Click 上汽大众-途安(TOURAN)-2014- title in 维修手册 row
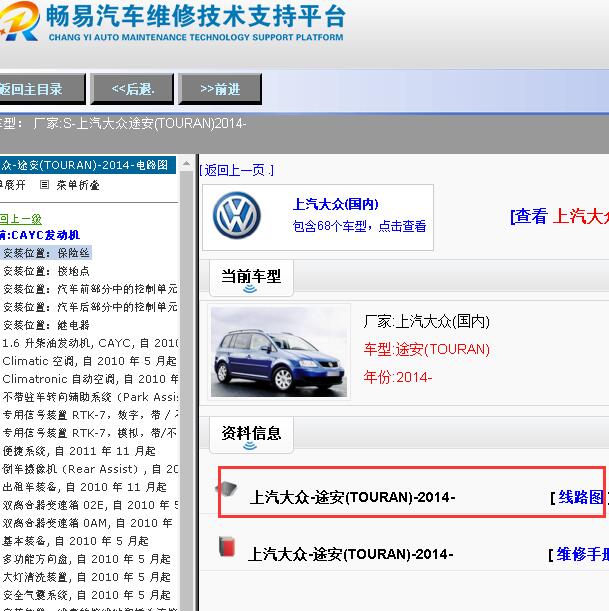 [351, 554]
